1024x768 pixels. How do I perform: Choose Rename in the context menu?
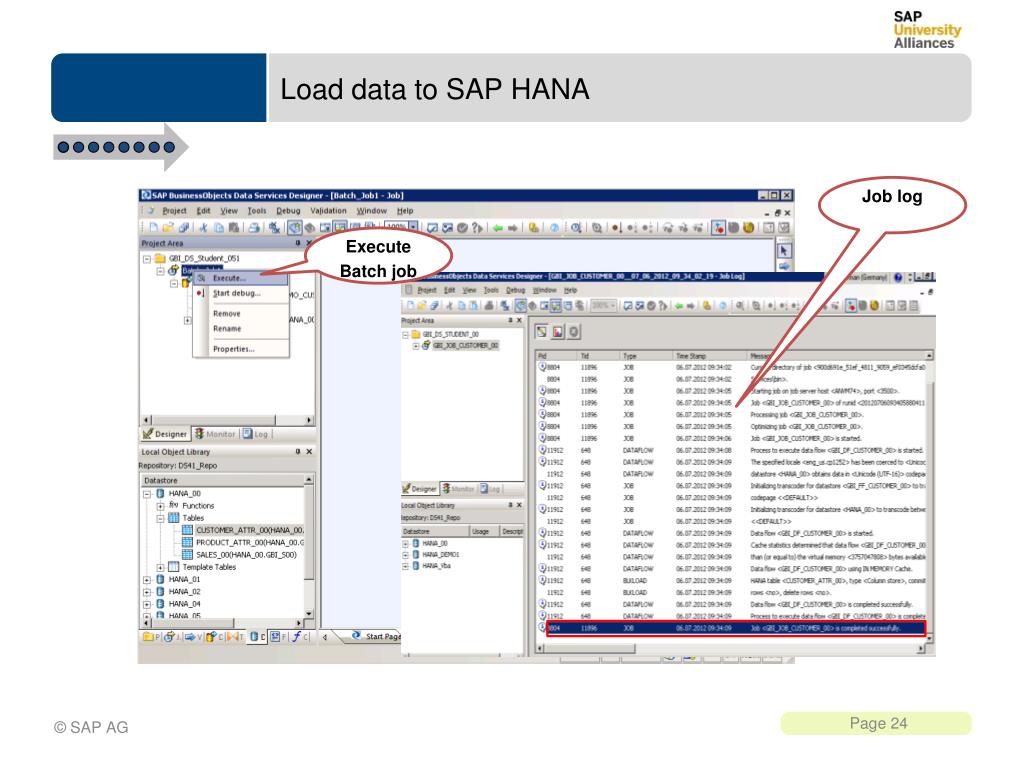coord(241,328)
